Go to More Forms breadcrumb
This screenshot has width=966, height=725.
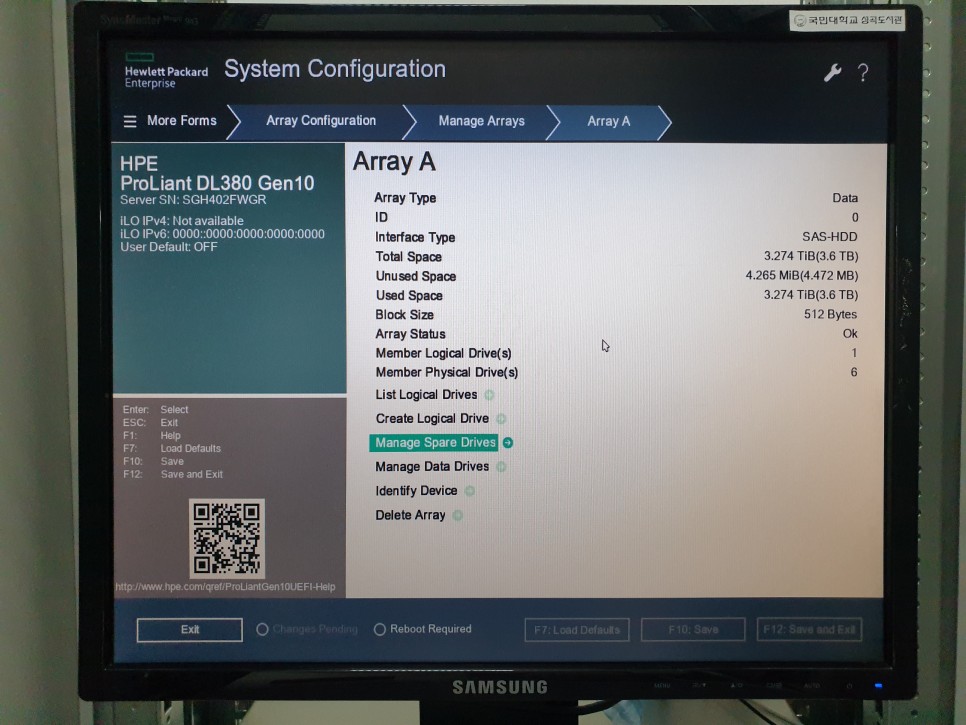pos(182,121)
